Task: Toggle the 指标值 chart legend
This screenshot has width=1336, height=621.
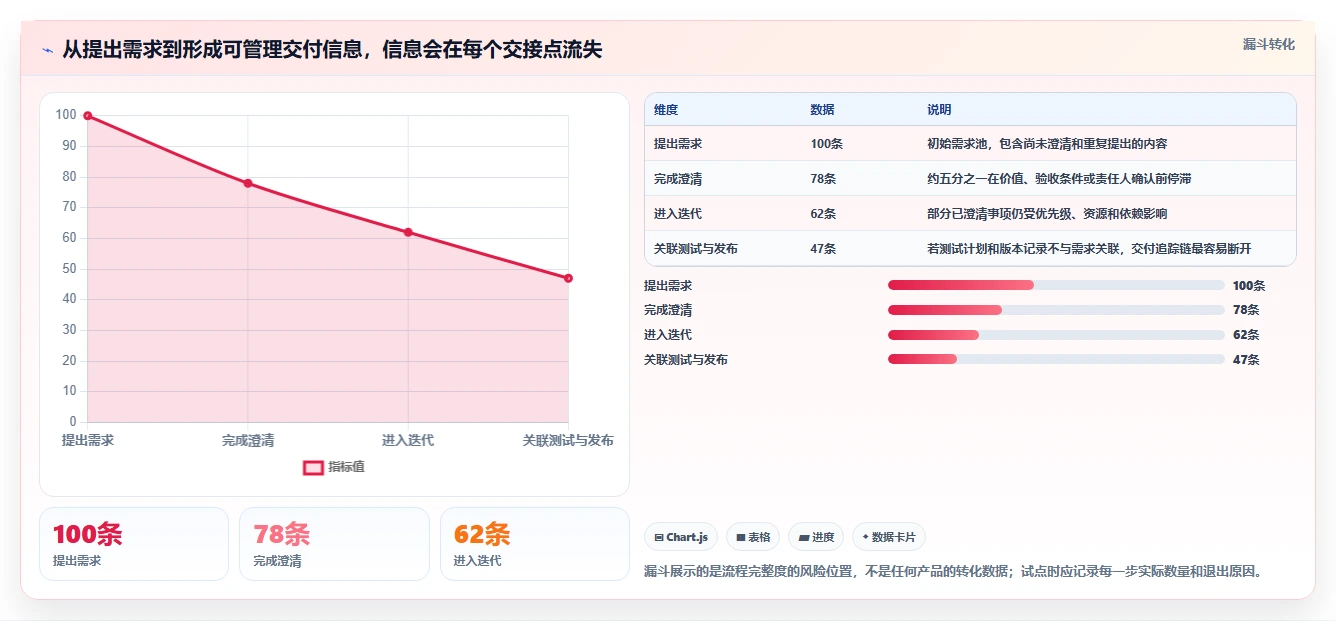Action: pos(334,467)
